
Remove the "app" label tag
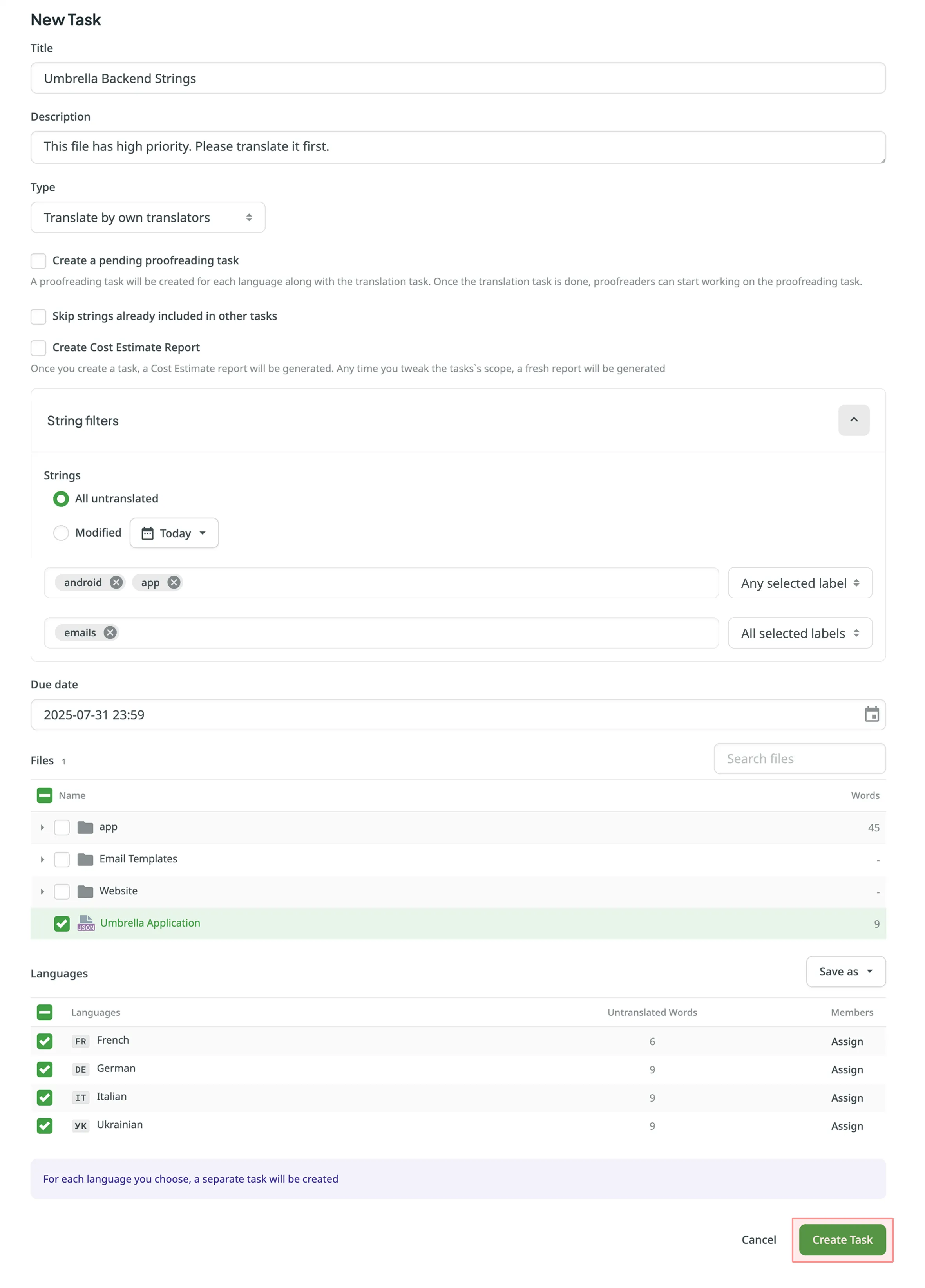coord(173,582)
